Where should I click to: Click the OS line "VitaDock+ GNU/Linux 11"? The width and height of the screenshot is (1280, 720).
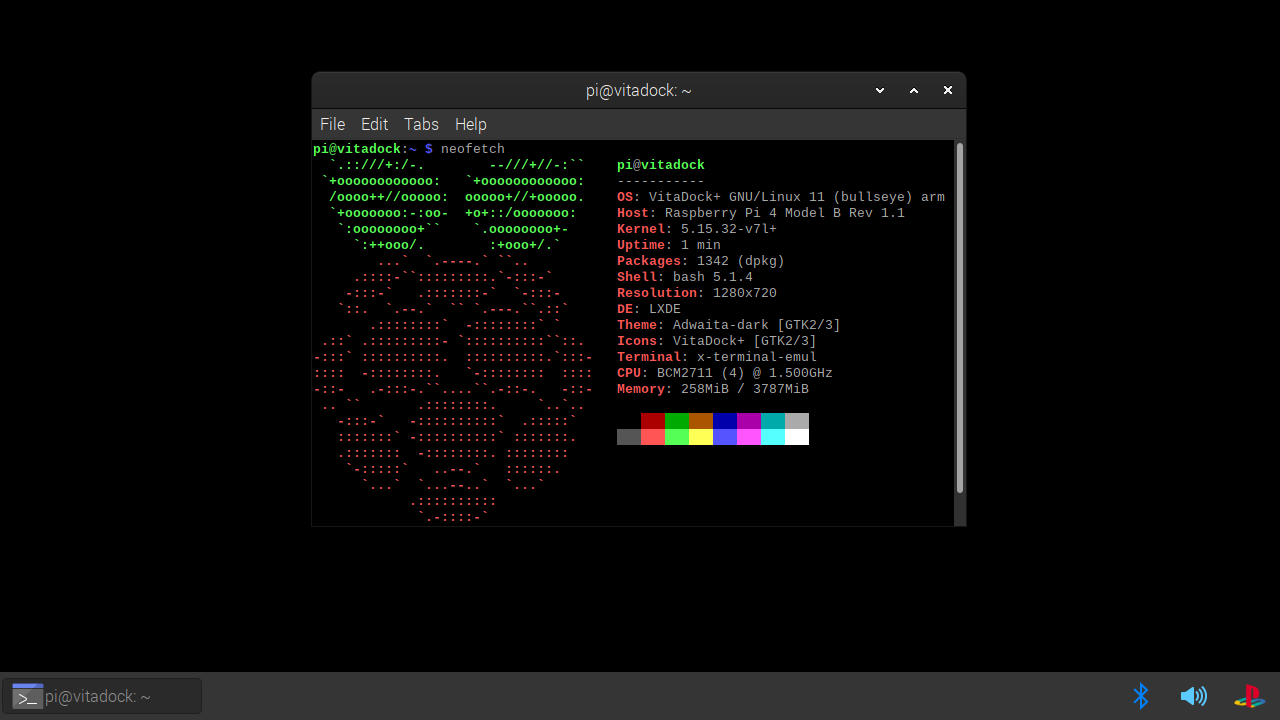pos(737,197)
